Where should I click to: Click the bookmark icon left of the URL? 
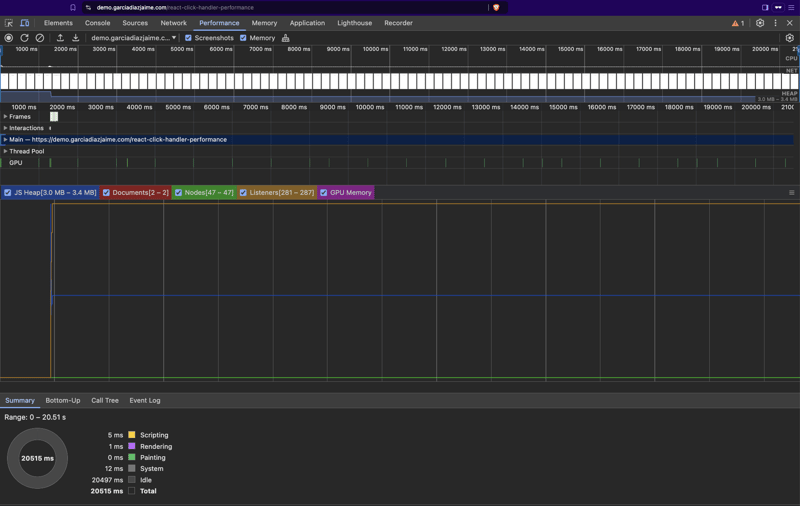coord(73,8)
